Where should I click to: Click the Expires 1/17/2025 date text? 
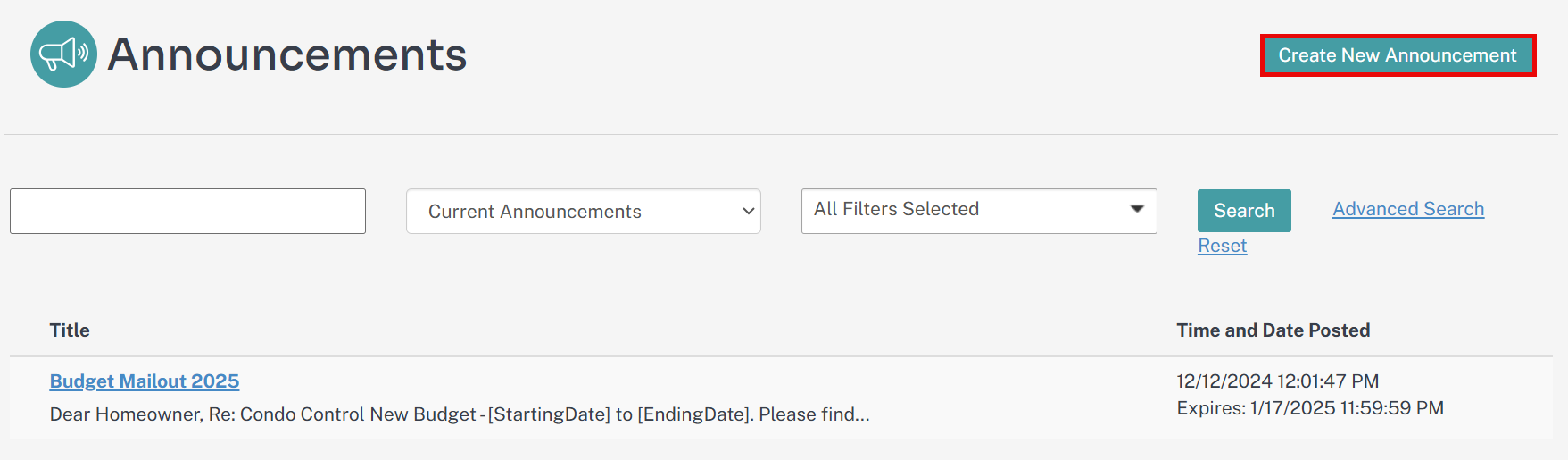[x=1309, y=408]
